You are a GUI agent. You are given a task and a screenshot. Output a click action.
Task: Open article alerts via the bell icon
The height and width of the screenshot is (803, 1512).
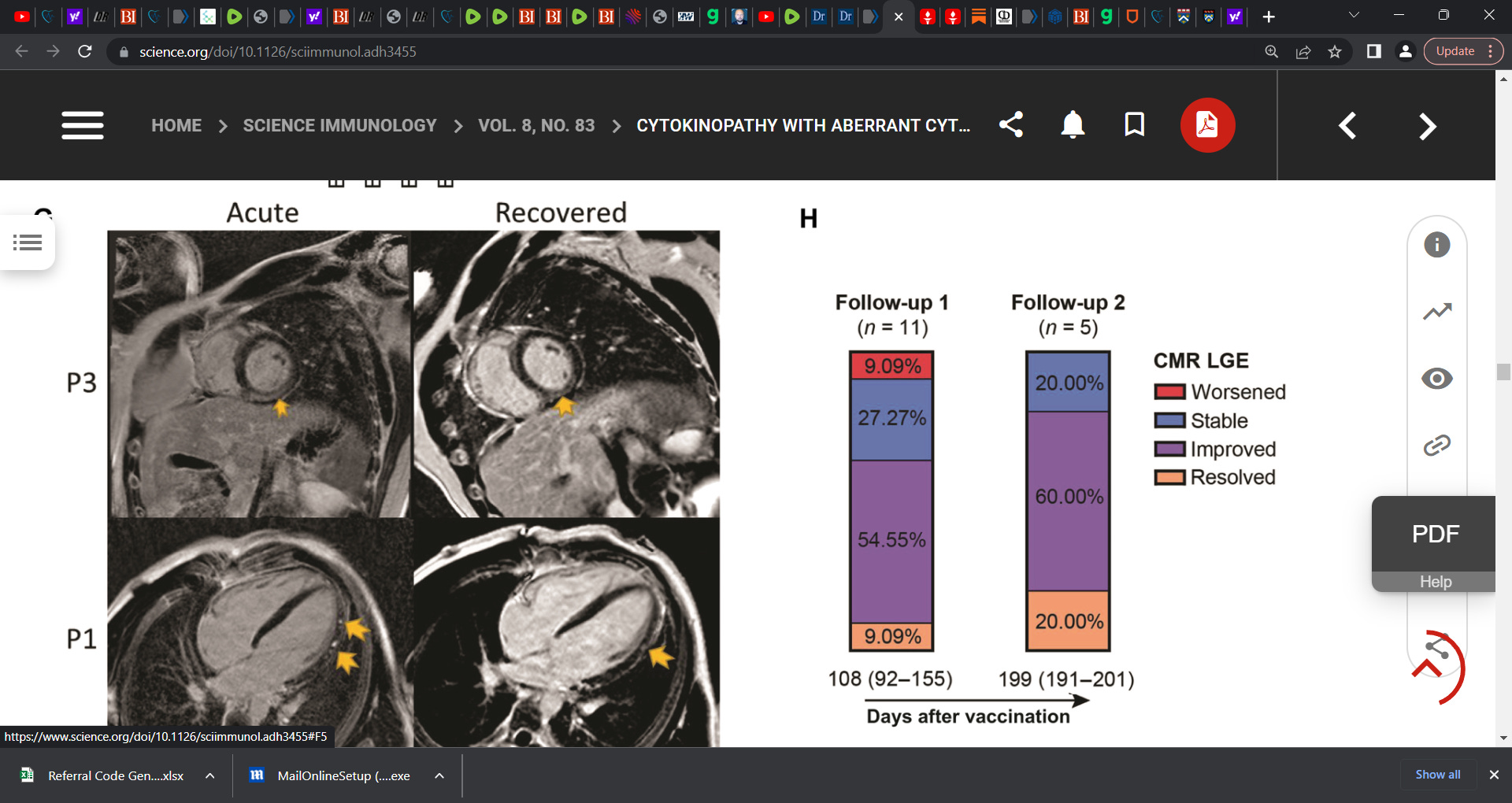click(x=1072, y=124)
